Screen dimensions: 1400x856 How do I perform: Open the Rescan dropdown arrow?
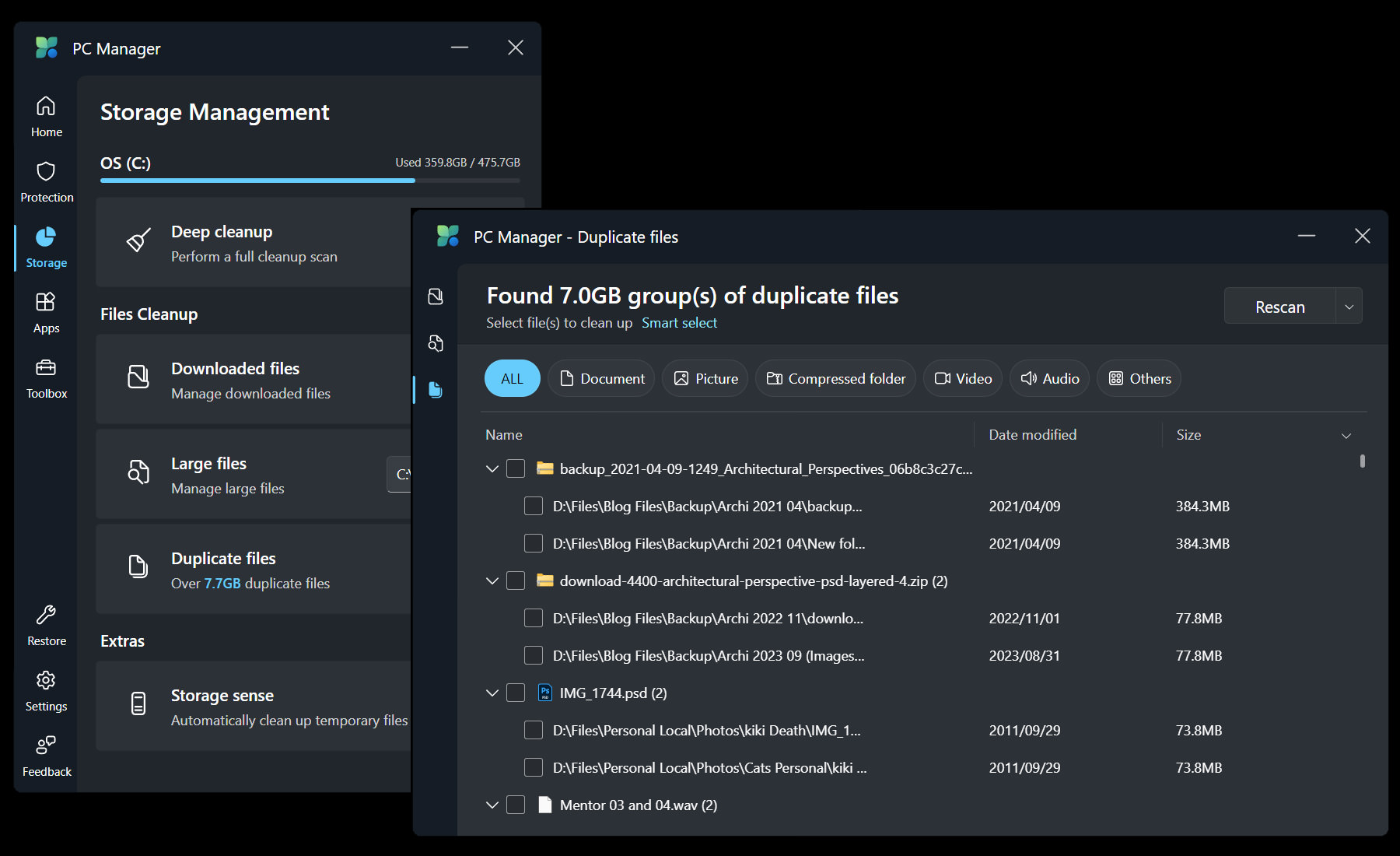pyautogui.click(x=1349, y=307)
